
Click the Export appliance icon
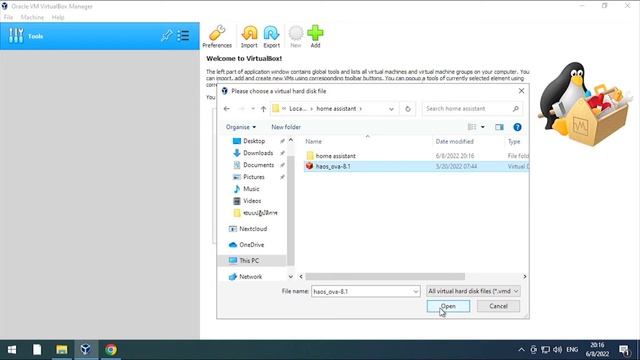pyautogui.click(x=271, y=36)
